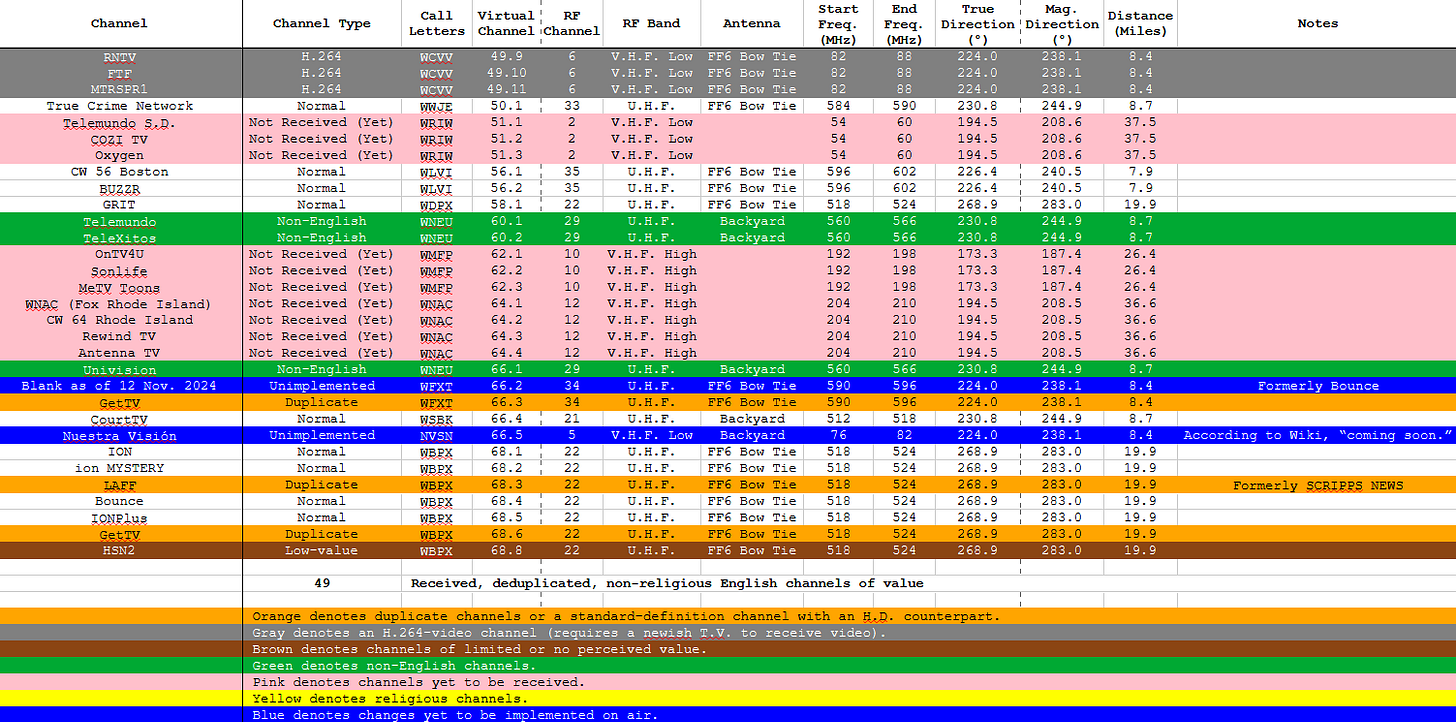Click the "Virtual Channel" header cell
This screenshot has height=722, width=1456.
click(506, 24)
